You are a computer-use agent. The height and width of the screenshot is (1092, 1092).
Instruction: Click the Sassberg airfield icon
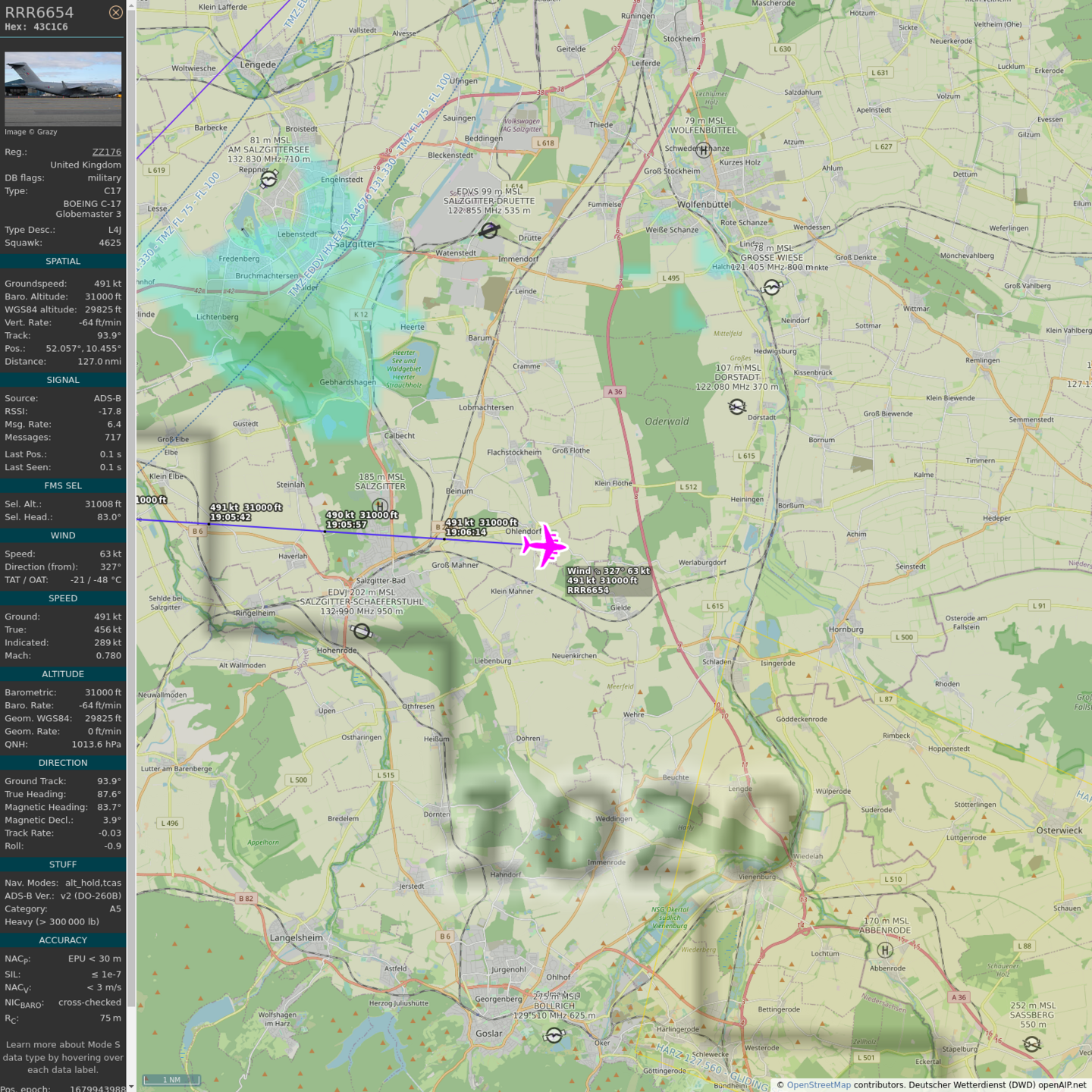tap(1032, 1044)
